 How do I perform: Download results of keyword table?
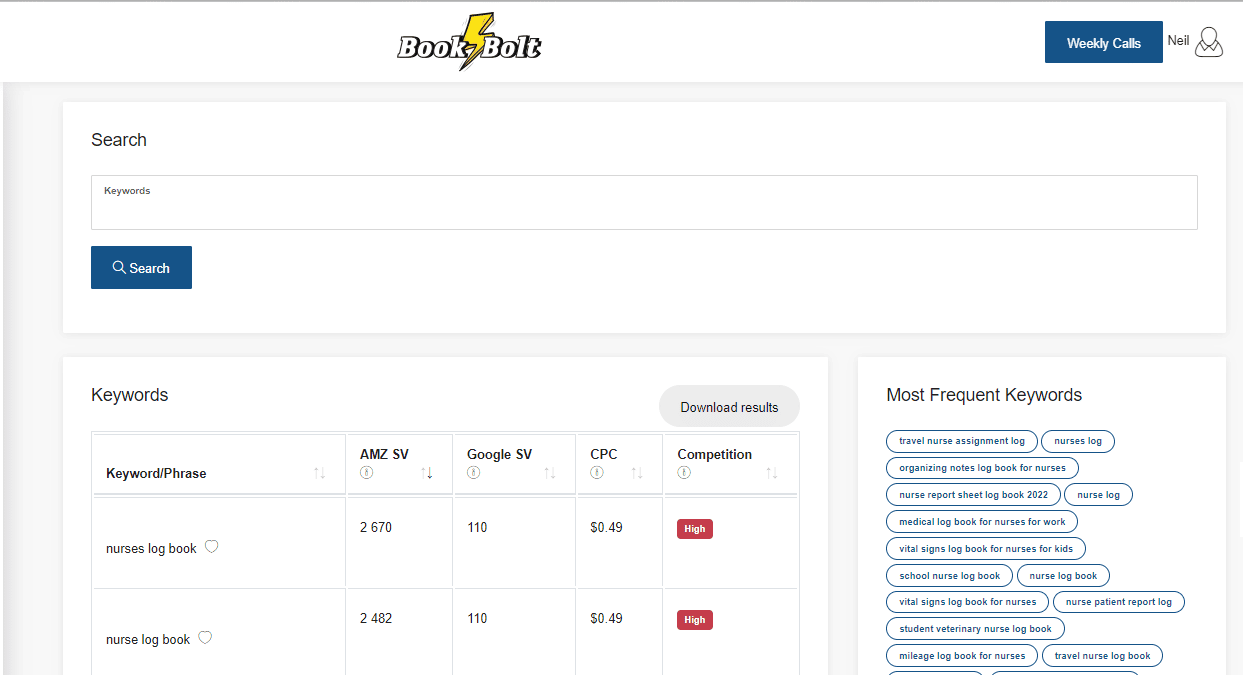click(729, 407)
